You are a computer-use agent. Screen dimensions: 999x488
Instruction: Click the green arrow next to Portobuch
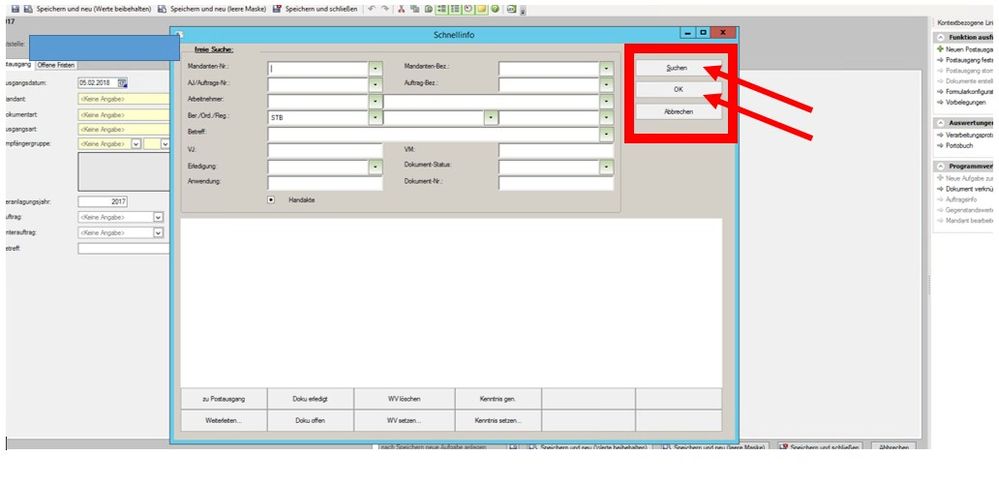(x=940, y=145)
